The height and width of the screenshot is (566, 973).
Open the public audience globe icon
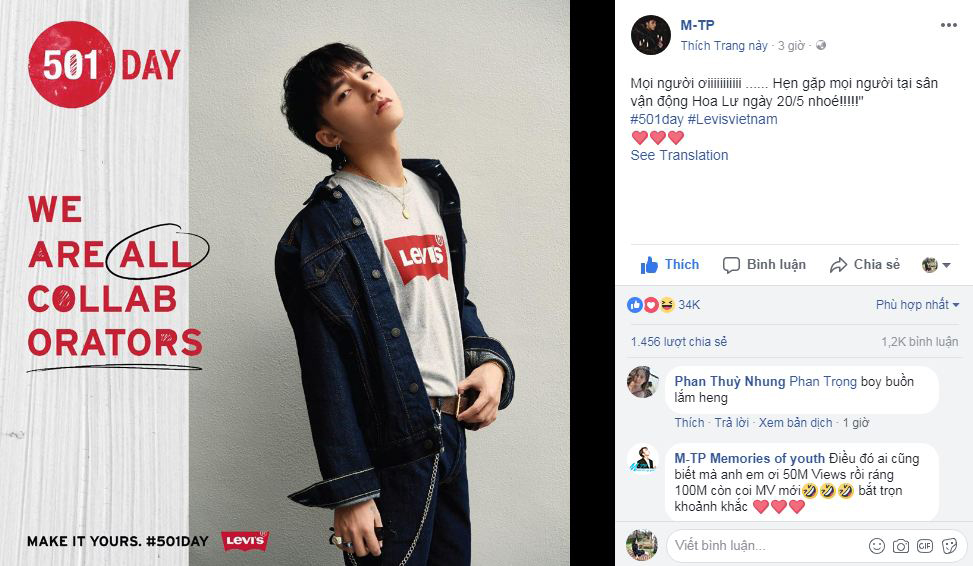tap(820, 46)
